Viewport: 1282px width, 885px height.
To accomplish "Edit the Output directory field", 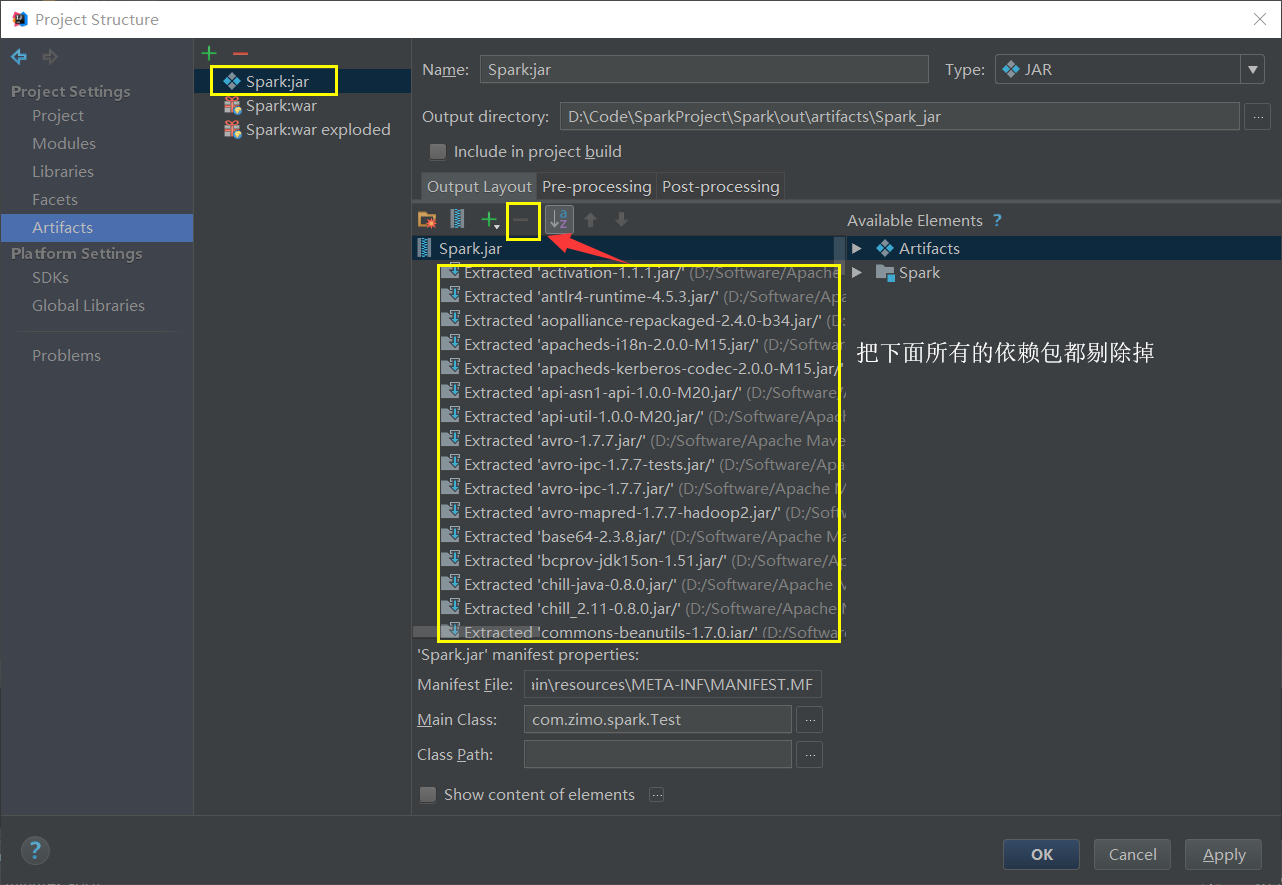I will [899, 116].
